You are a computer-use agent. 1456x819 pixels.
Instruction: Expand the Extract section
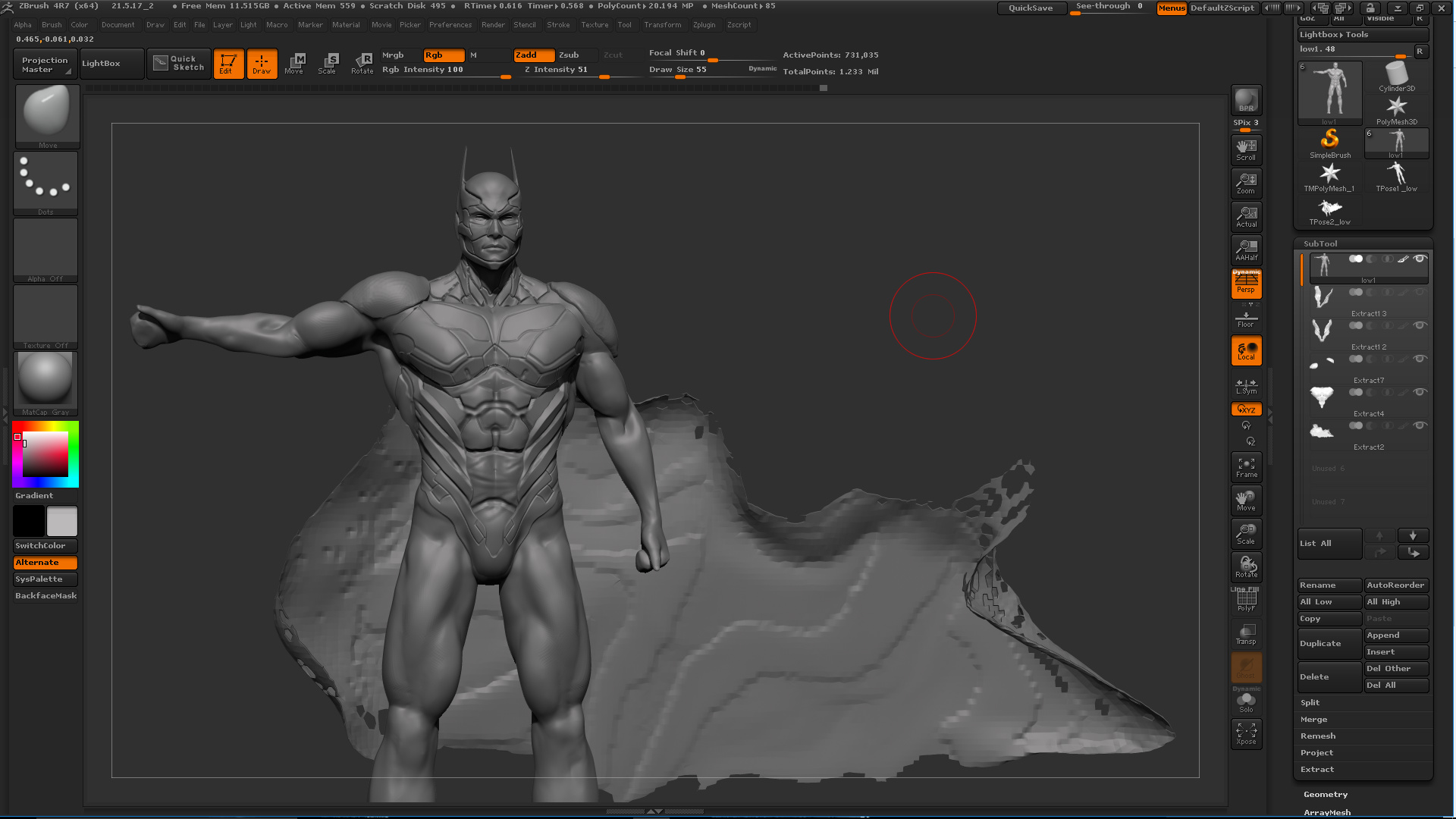tap(1317, 770)
